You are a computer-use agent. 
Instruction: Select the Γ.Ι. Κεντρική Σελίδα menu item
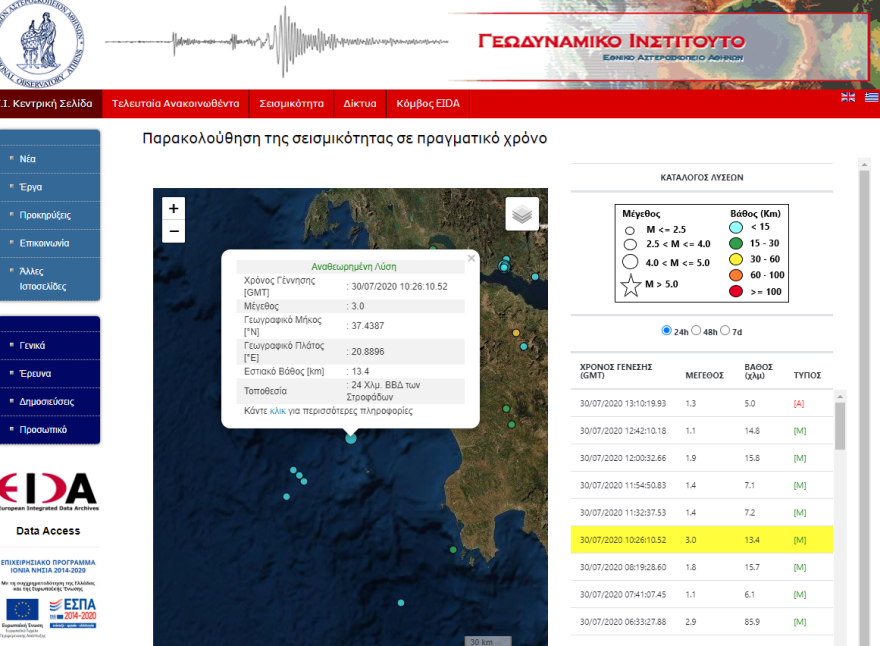47,103
